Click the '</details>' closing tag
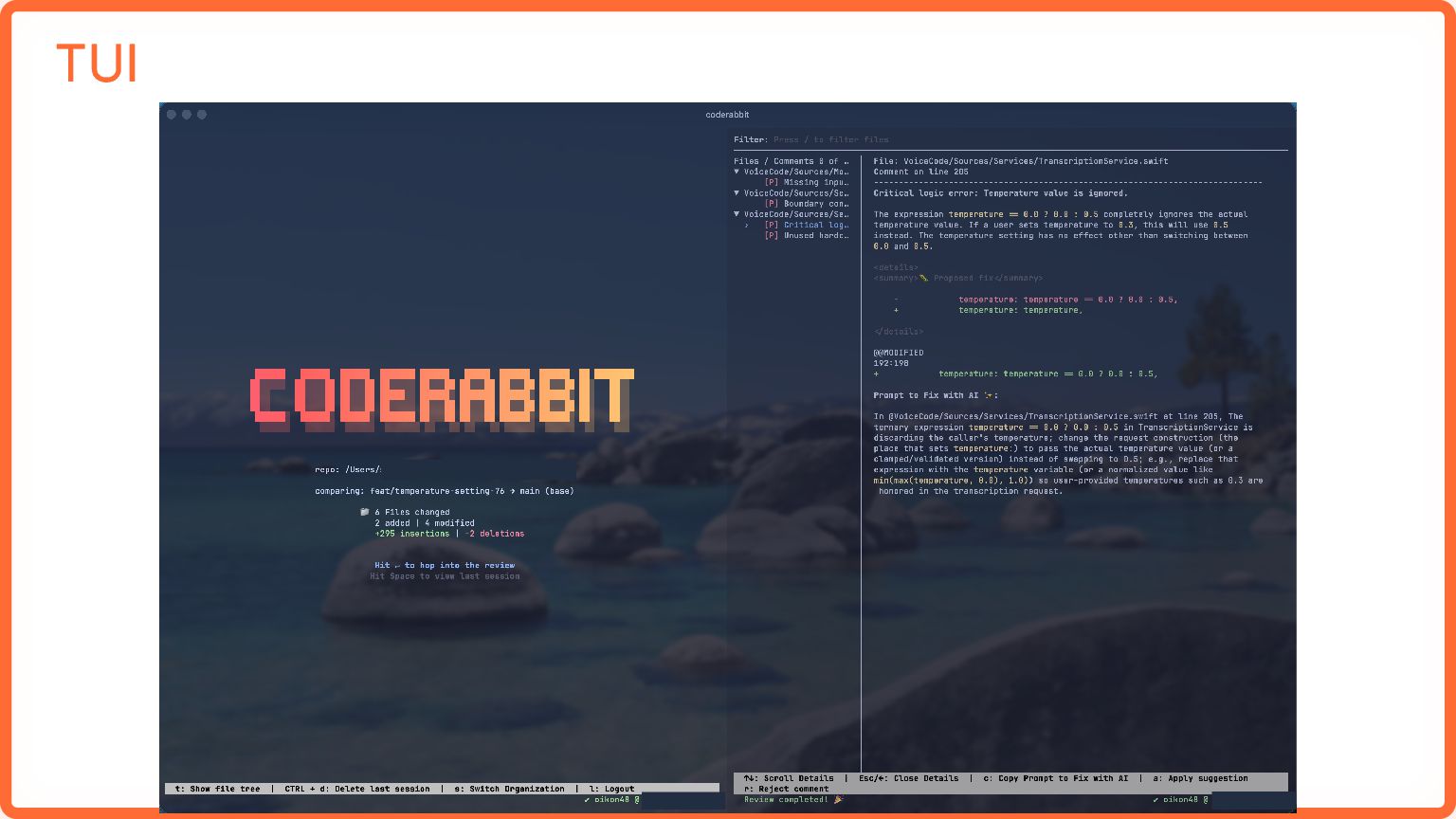1456x819 pixels. click(x=898, y=332)
